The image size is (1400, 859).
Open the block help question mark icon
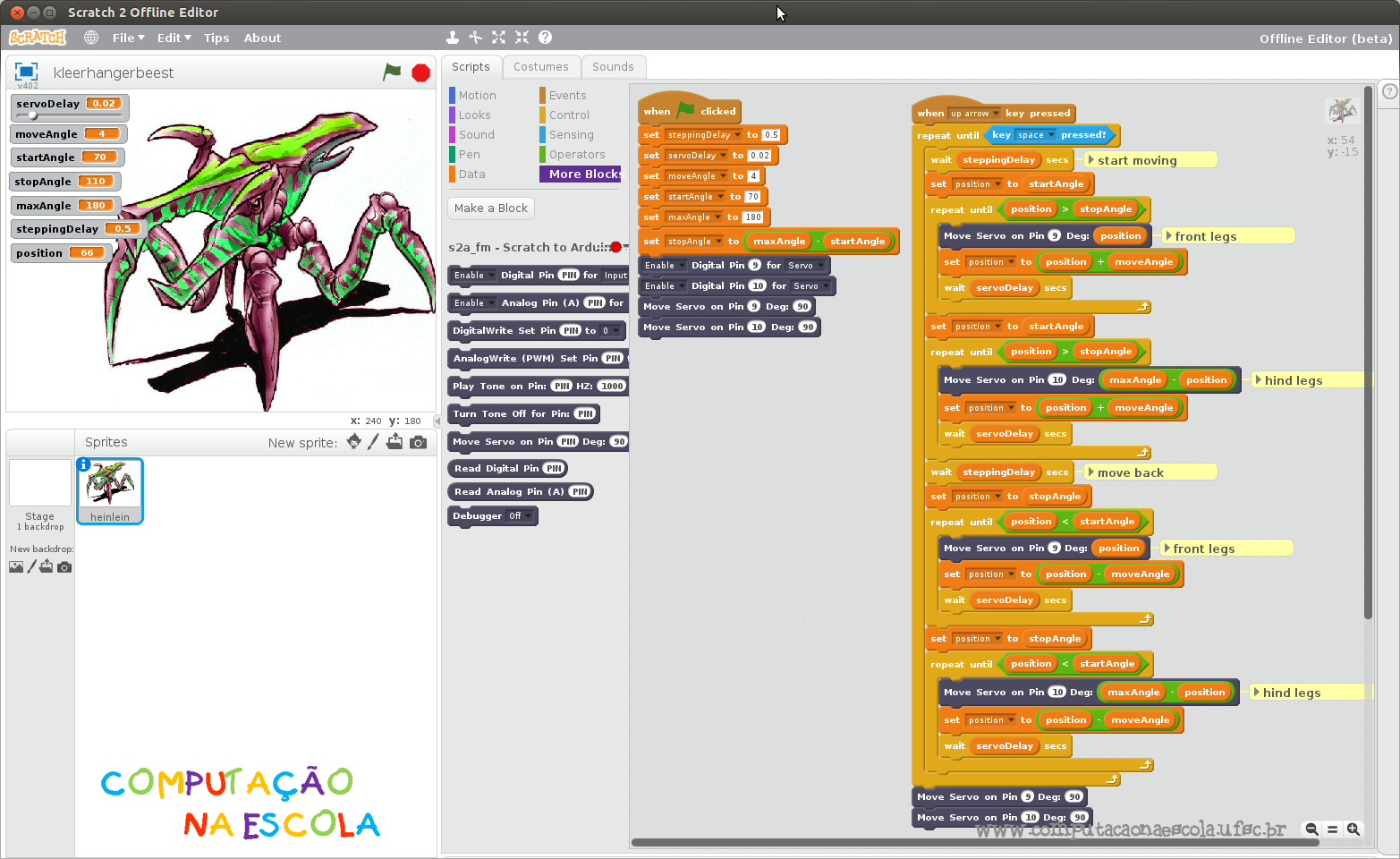pyautogui.click(x=545, y=38)
